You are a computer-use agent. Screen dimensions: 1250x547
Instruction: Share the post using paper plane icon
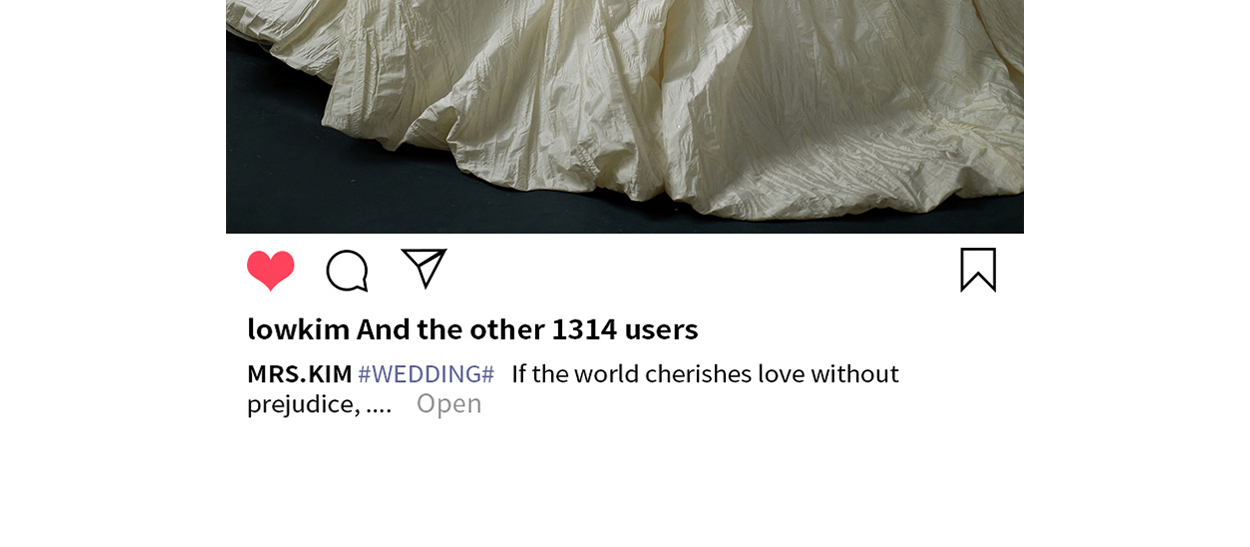pyautogui.click(x=424, y=268)
